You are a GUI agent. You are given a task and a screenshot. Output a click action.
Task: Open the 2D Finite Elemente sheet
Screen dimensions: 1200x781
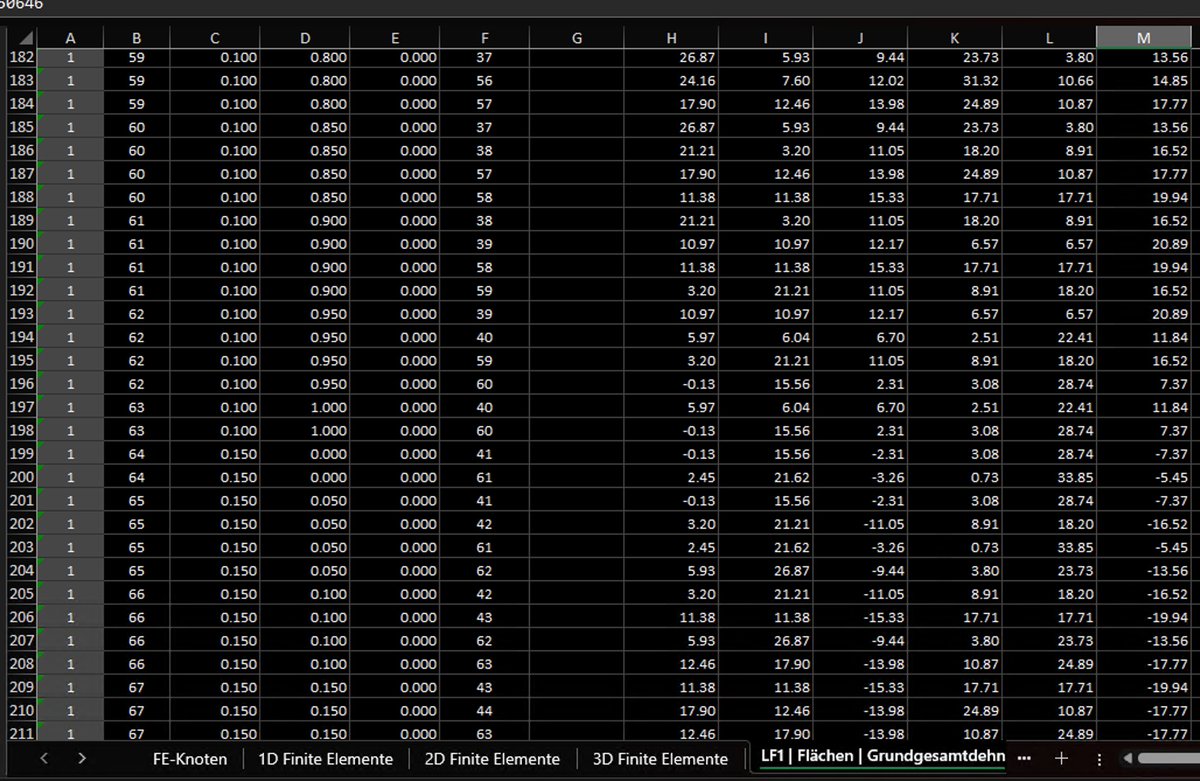[x=491, y=759]
